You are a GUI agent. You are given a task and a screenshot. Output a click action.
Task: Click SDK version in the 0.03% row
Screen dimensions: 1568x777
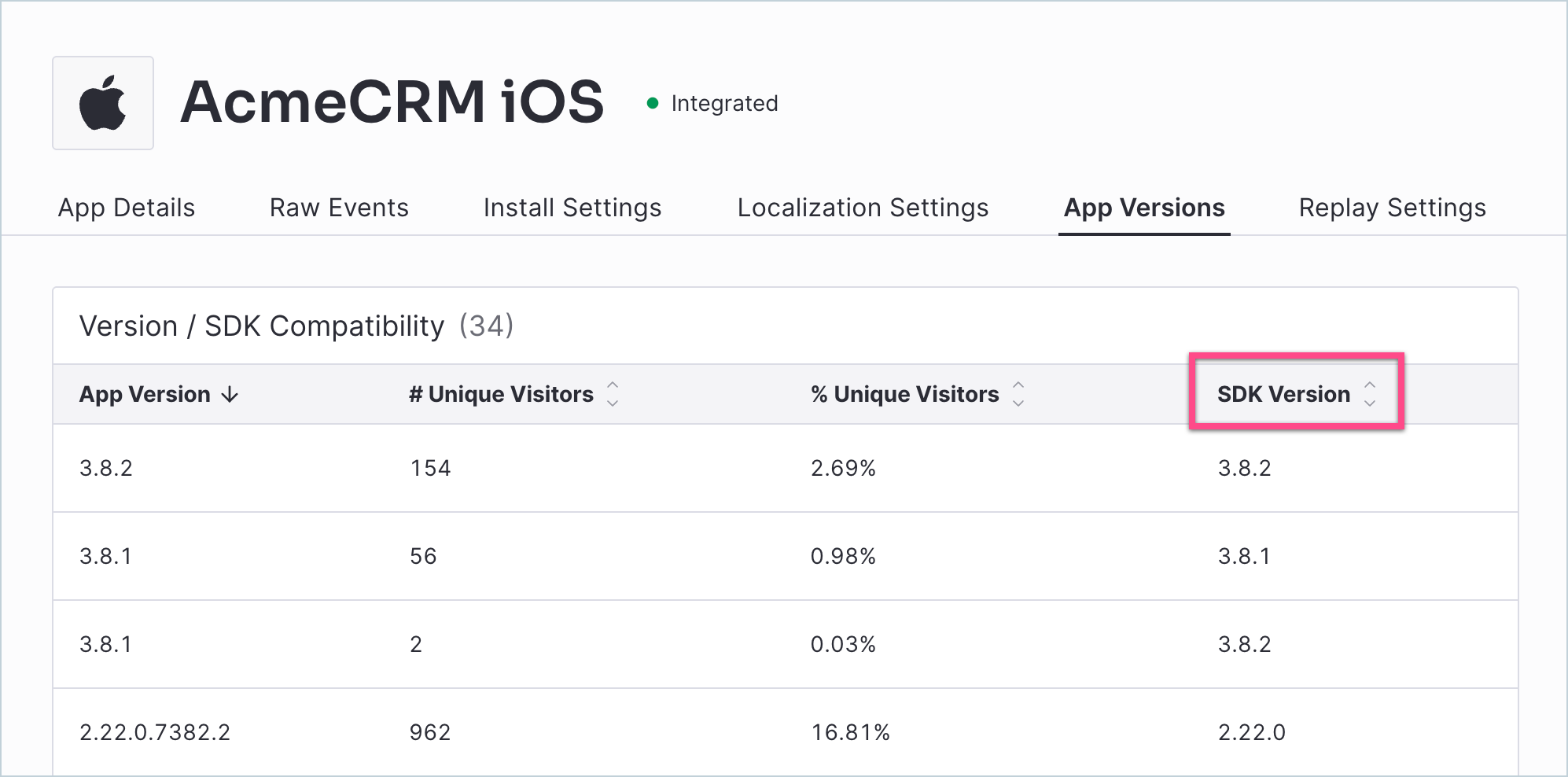(1244, 644)
